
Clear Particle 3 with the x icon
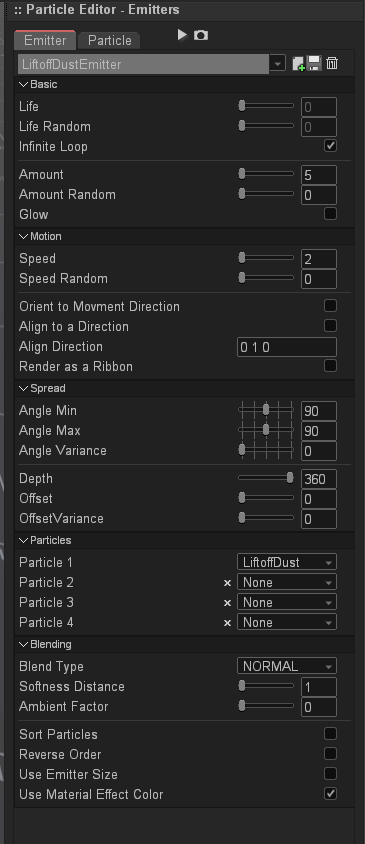pos(227,603)
